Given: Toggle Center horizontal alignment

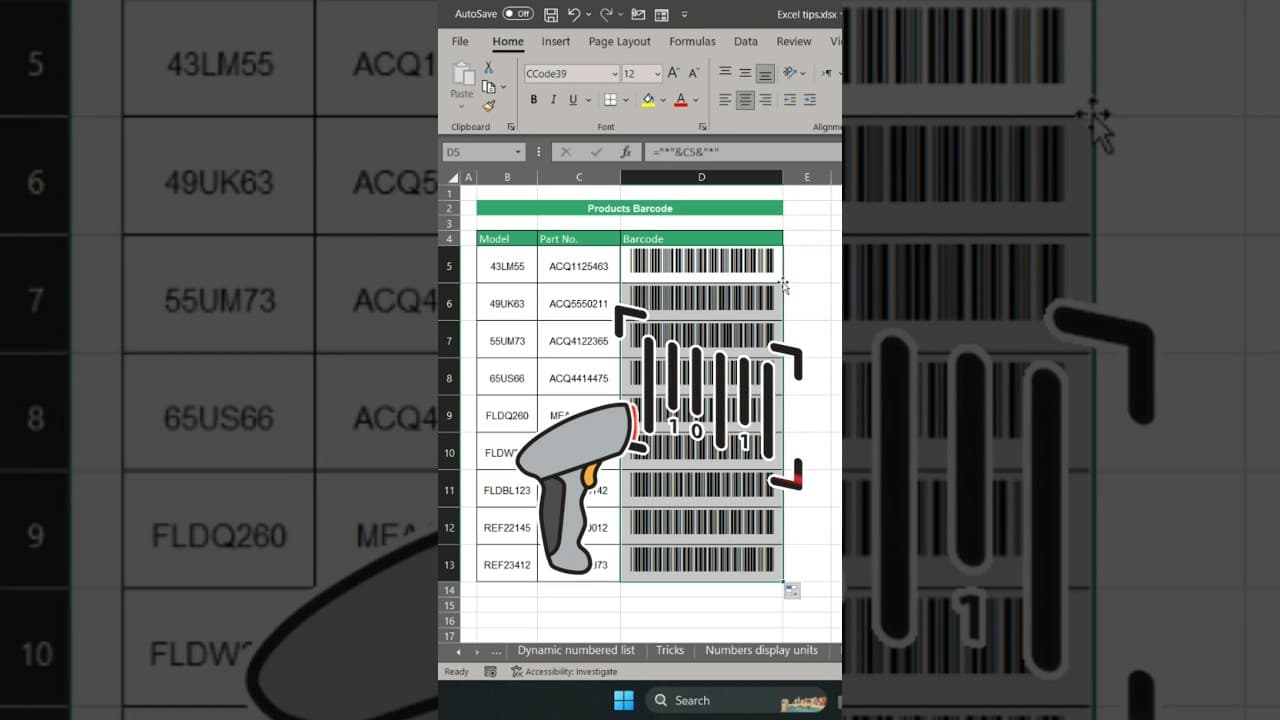Looking at the screenshot, I should (745, 100).
